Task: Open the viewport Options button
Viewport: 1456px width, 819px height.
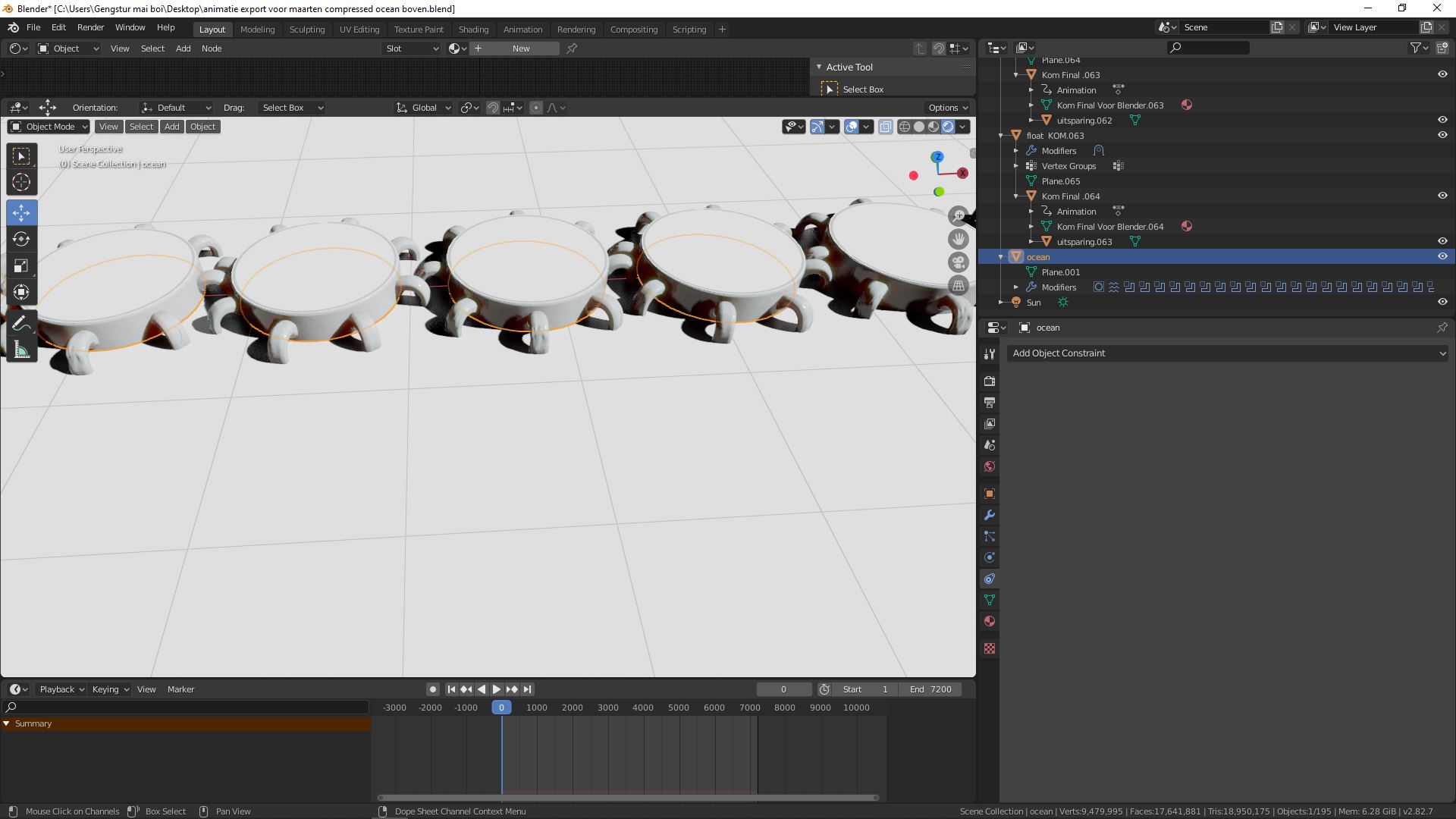Action: pos(947,108)
